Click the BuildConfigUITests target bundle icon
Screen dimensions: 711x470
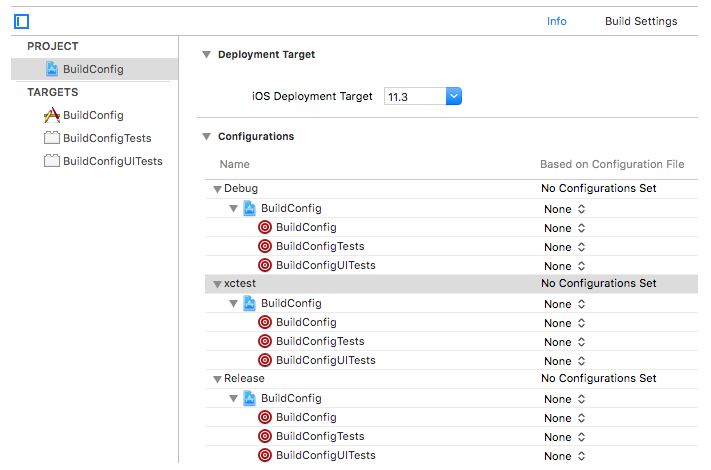pyautogui.click(x=52, y=161)
